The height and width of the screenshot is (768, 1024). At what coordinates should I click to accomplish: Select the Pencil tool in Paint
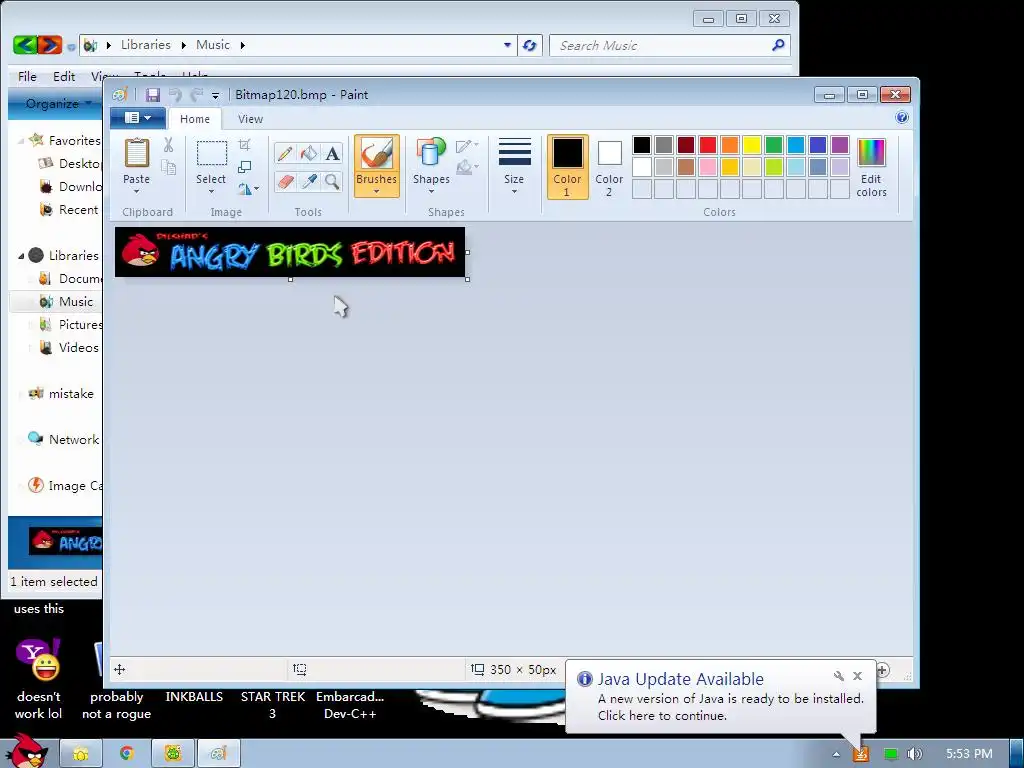285,153
